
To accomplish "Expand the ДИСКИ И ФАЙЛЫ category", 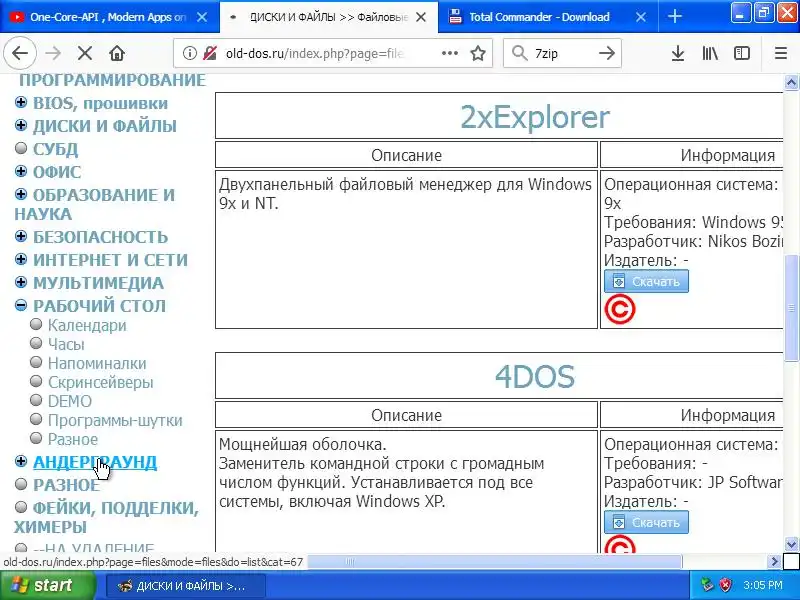I will [21, 126].
